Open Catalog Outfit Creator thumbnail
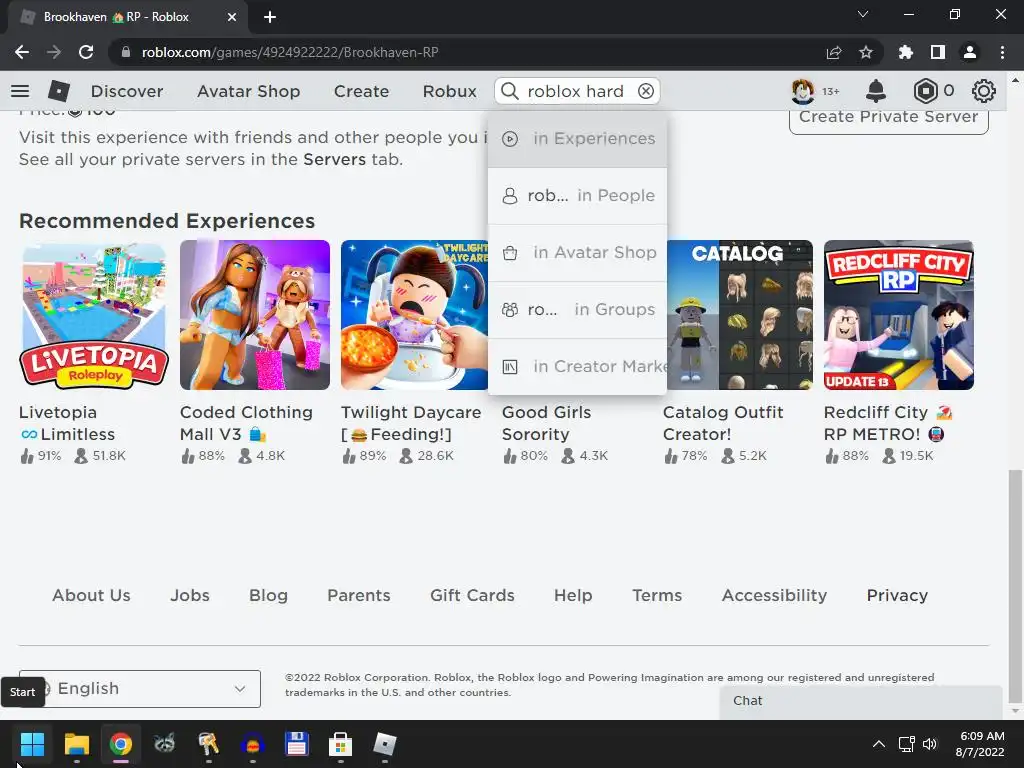1024x768 pixels. (x=740, y=315)
